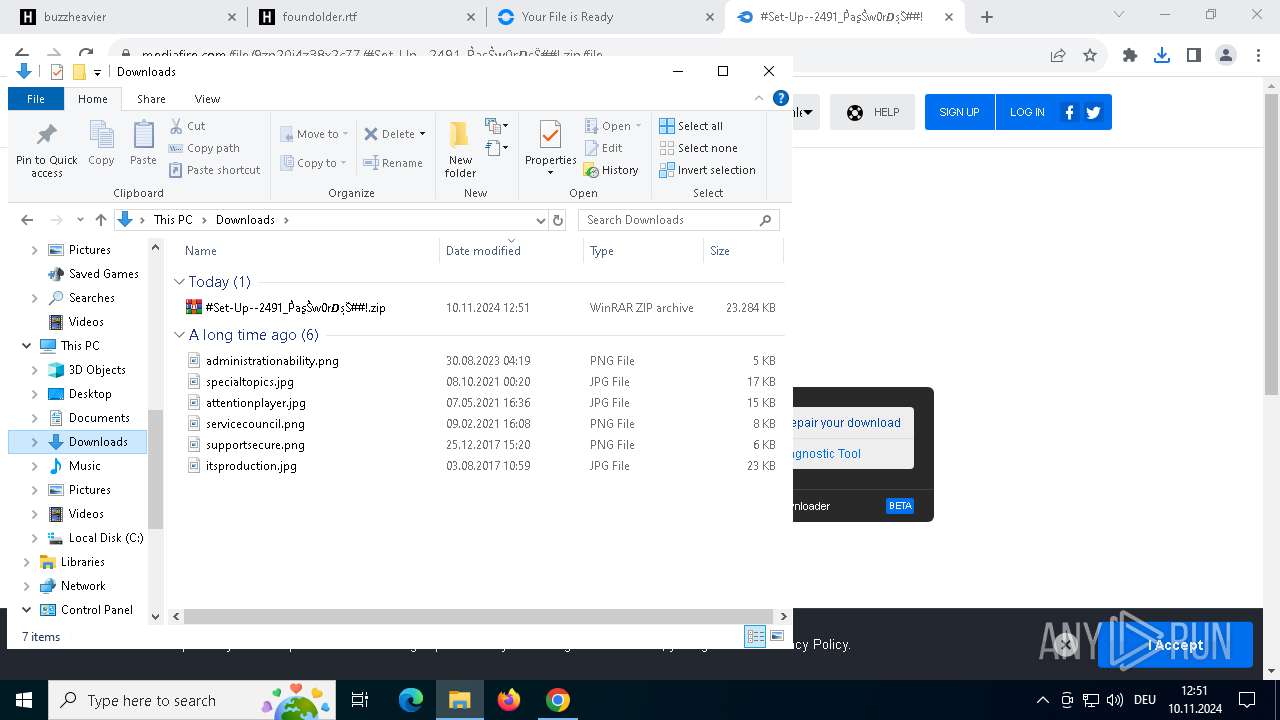Image resolution: width=1280 pixels, height=720 pixels.
Task: Click HELP button on MediaFire page
Action: [x=872, y=112]
